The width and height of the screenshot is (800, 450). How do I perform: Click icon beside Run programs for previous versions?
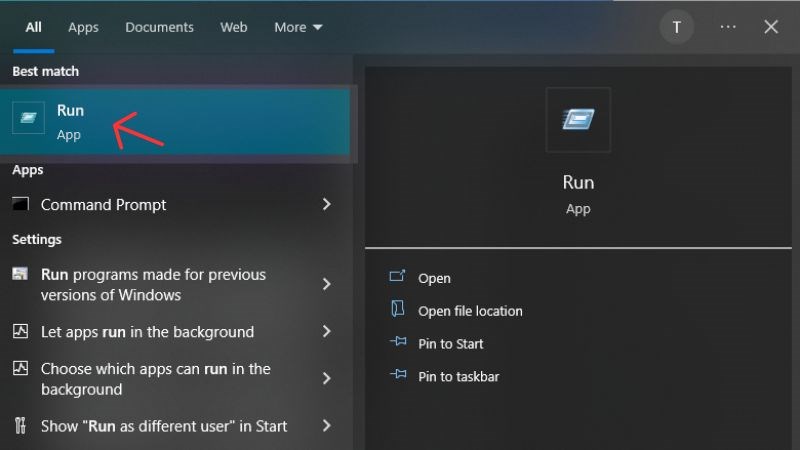tap(20, 274)
